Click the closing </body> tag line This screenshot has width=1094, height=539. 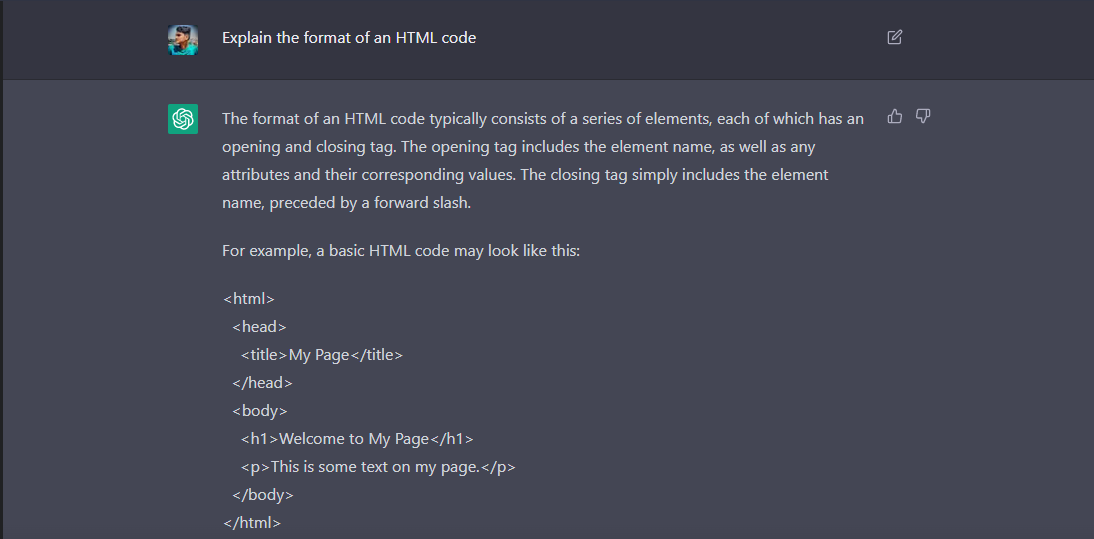[x=263, y=495]
